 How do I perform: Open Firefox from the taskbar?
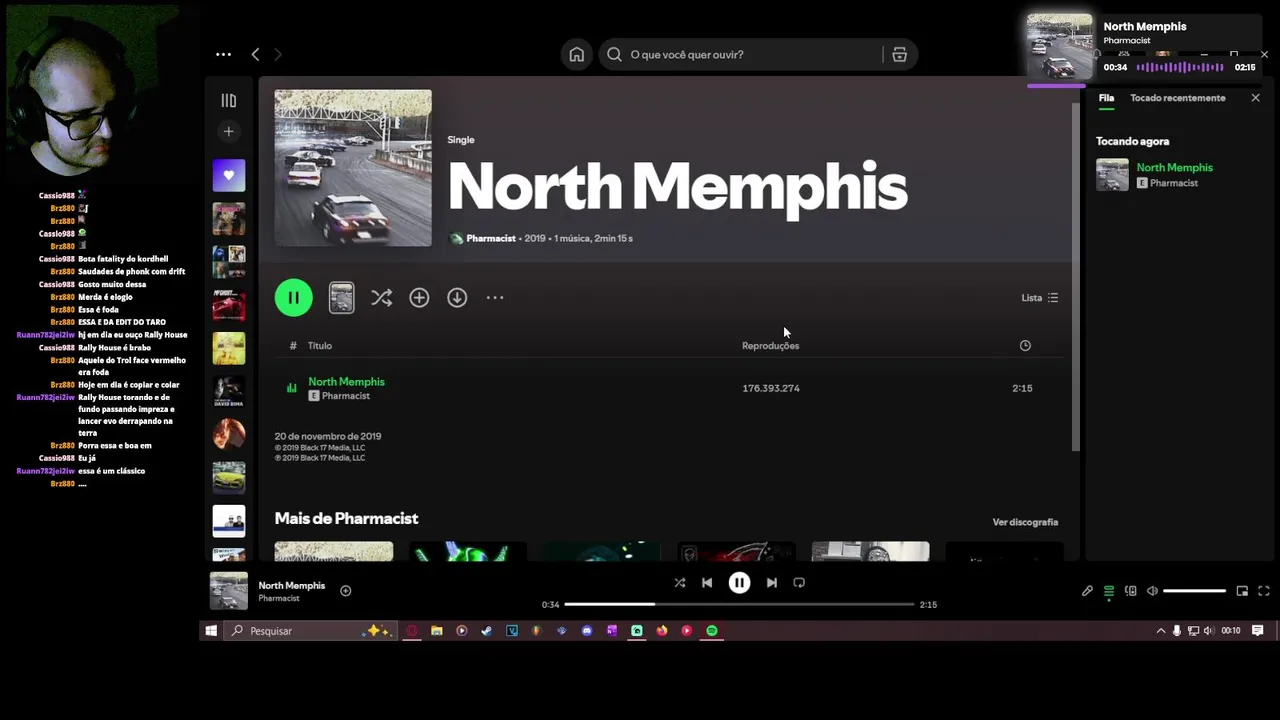coord(662,631)
